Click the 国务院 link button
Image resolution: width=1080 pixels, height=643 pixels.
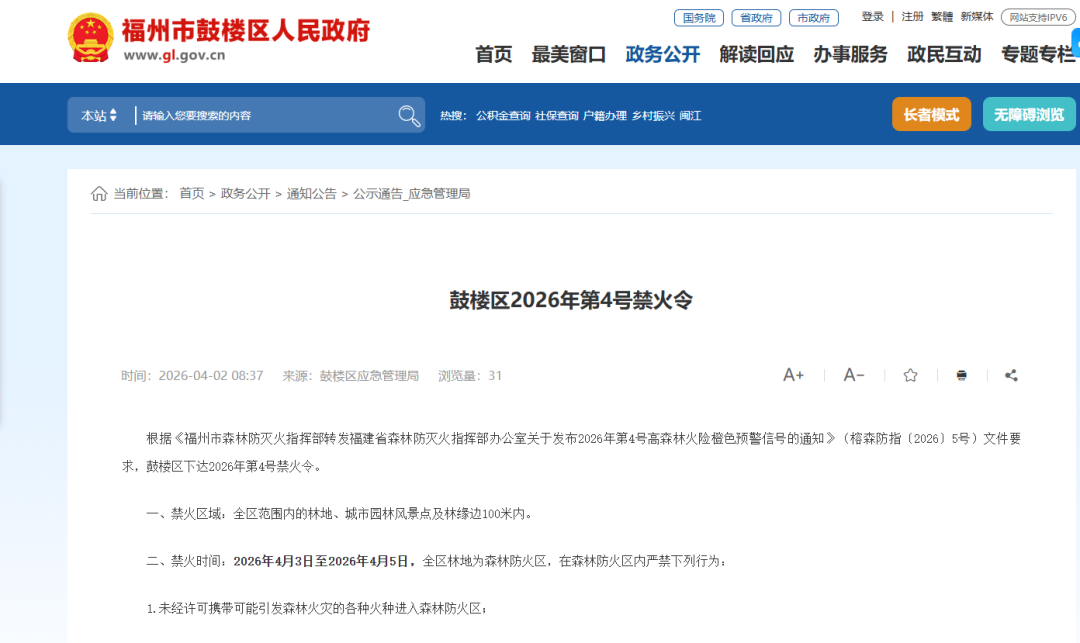click(x=699, y=18)
